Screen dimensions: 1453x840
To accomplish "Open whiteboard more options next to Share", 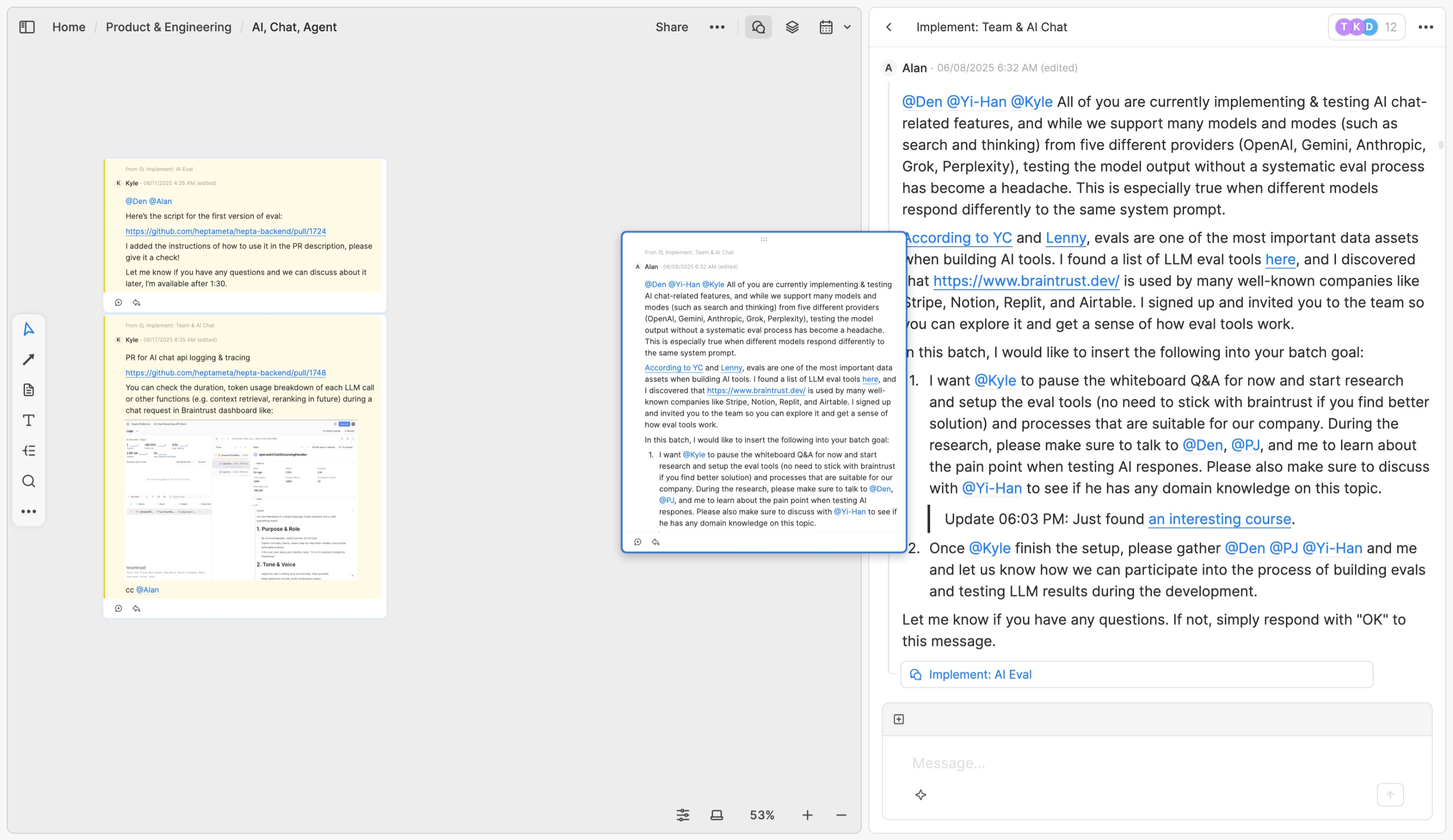I will tap(717, 27).
